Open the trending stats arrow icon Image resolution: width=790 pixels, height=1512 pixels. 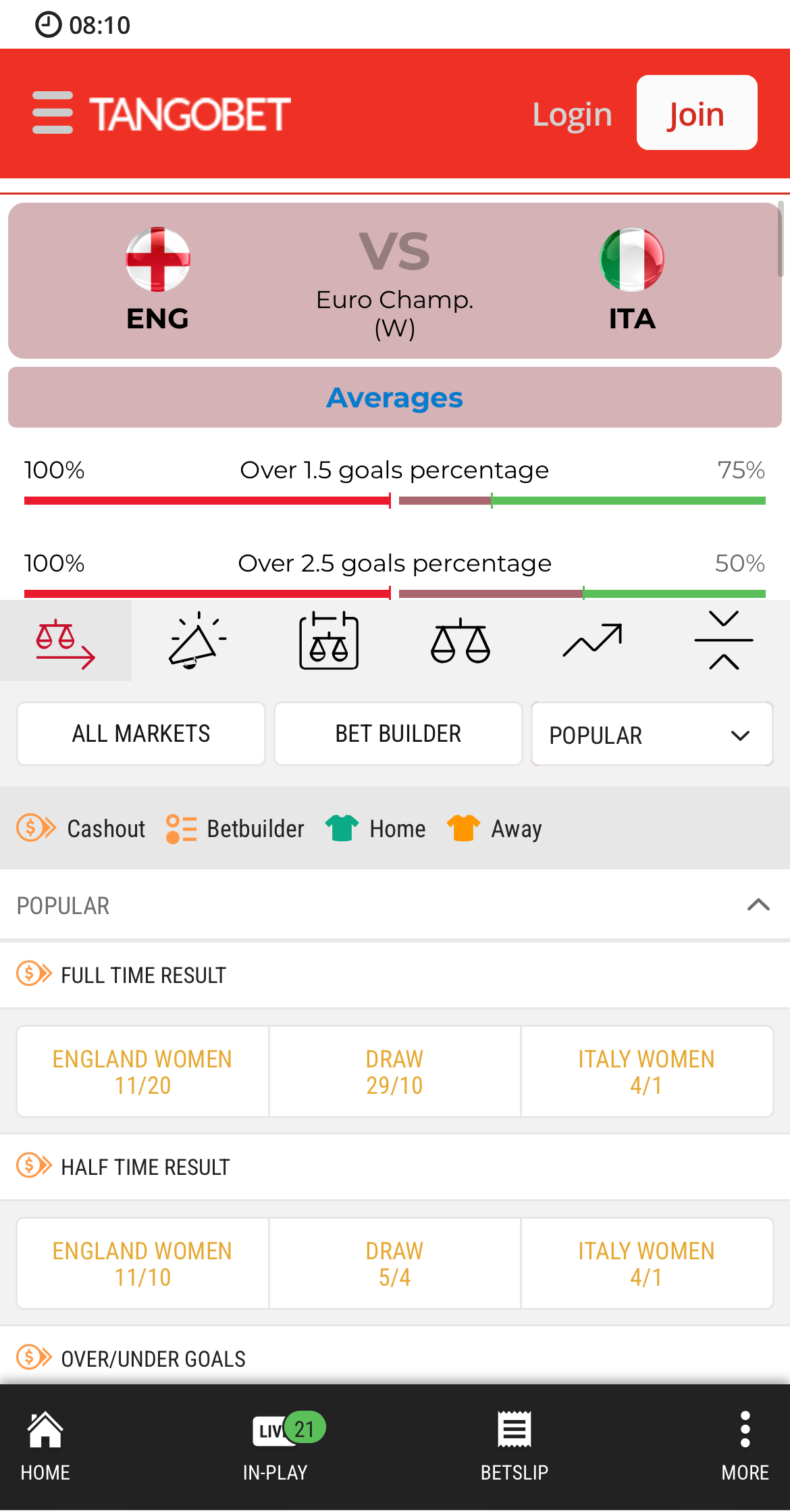click(x=592, y=640)
